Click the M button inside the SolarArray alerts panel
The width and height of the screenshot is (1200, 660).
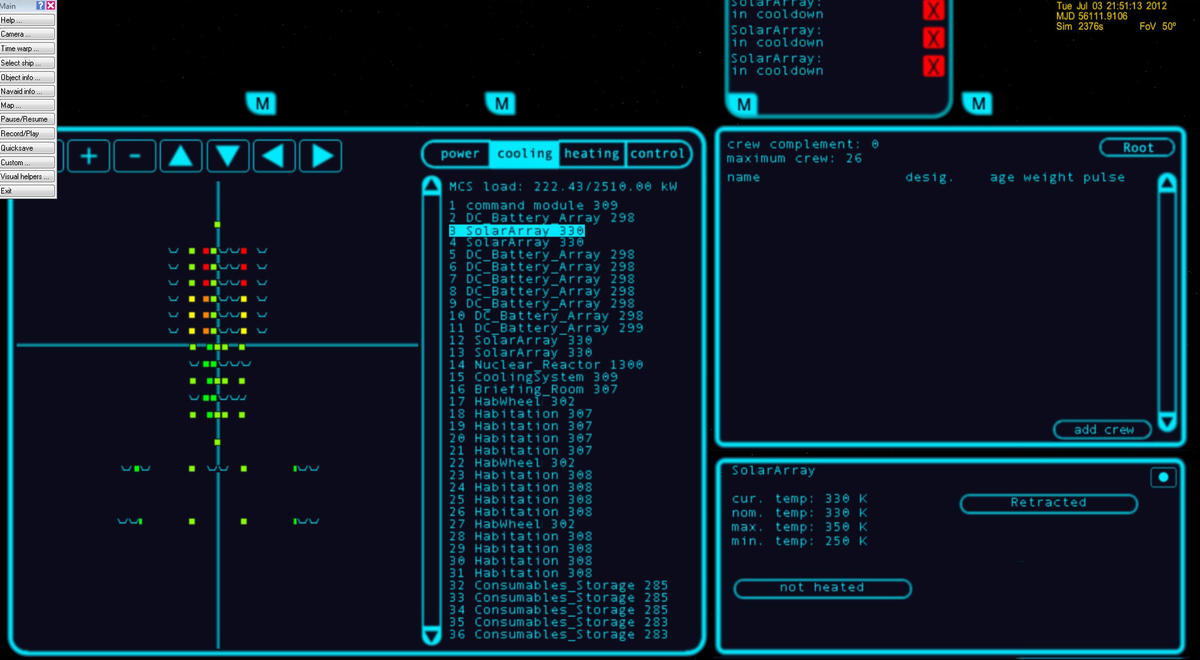744,104
